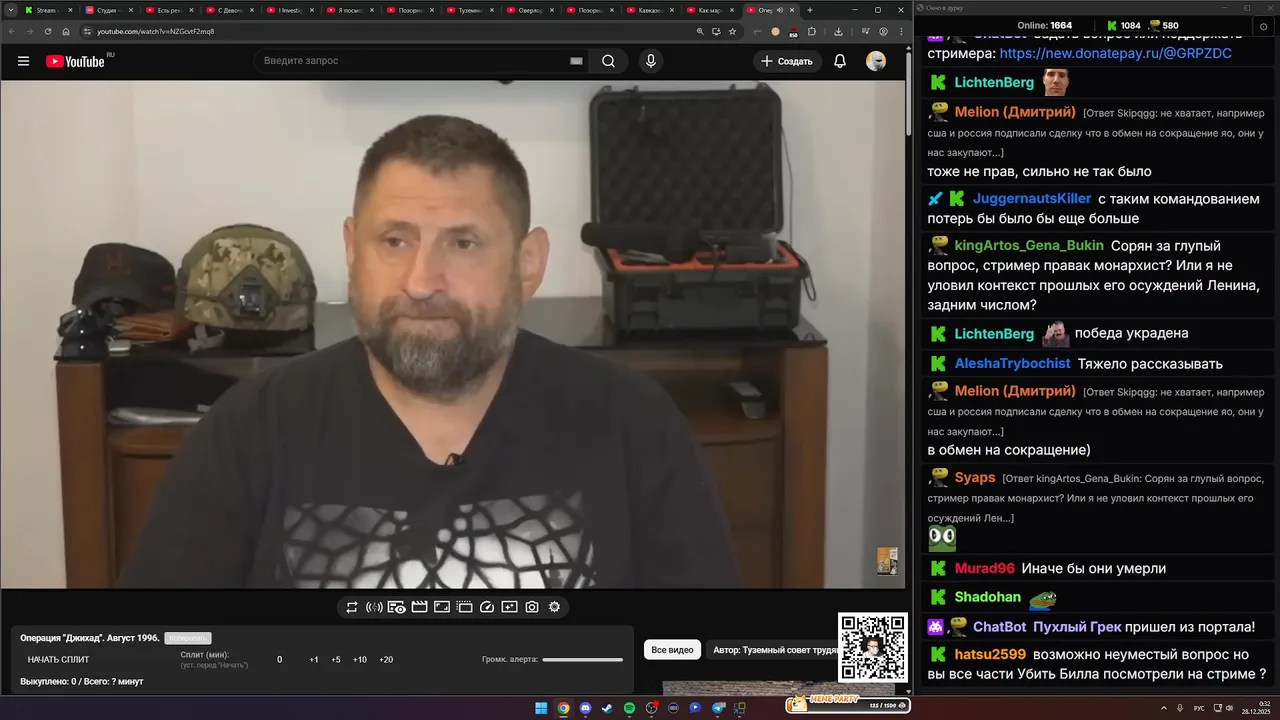
Task: Open Spotify from the taskbar
Action: coord(629,708)
